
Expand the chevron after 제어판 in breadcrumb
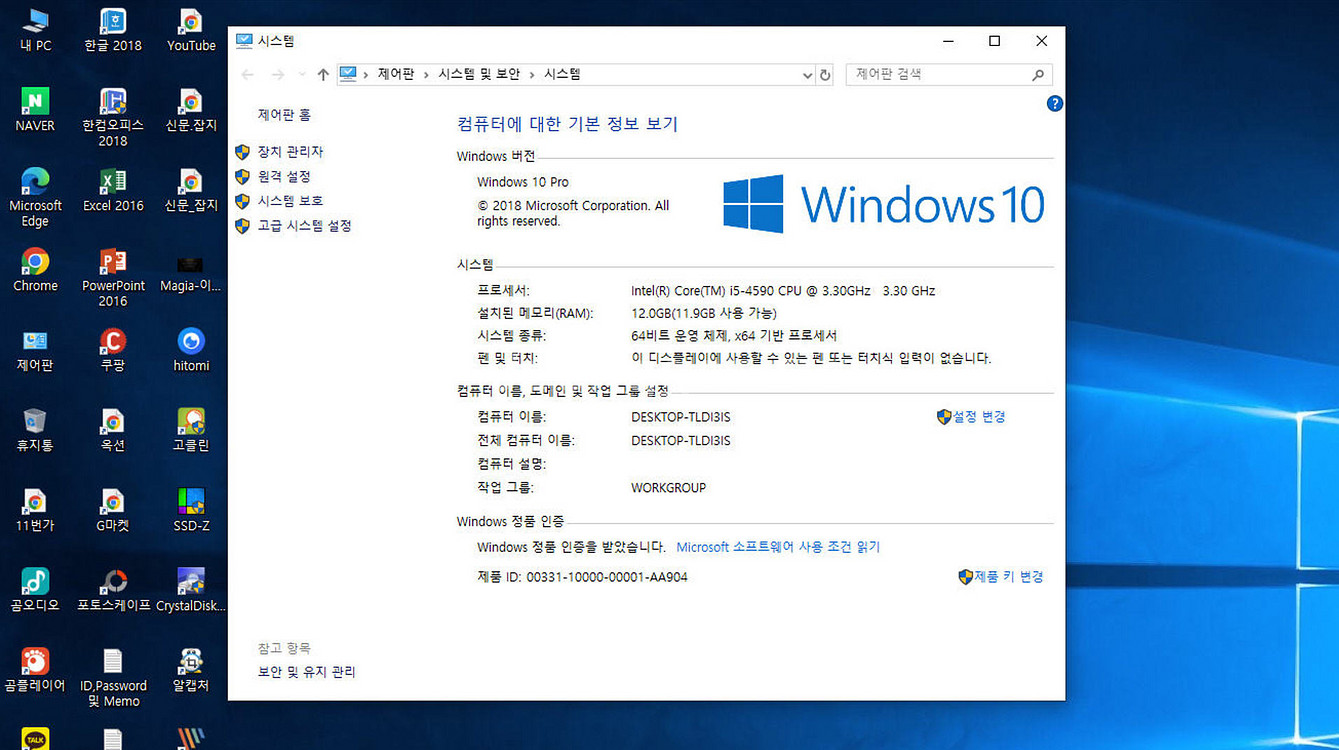click(x=426, y=74)
